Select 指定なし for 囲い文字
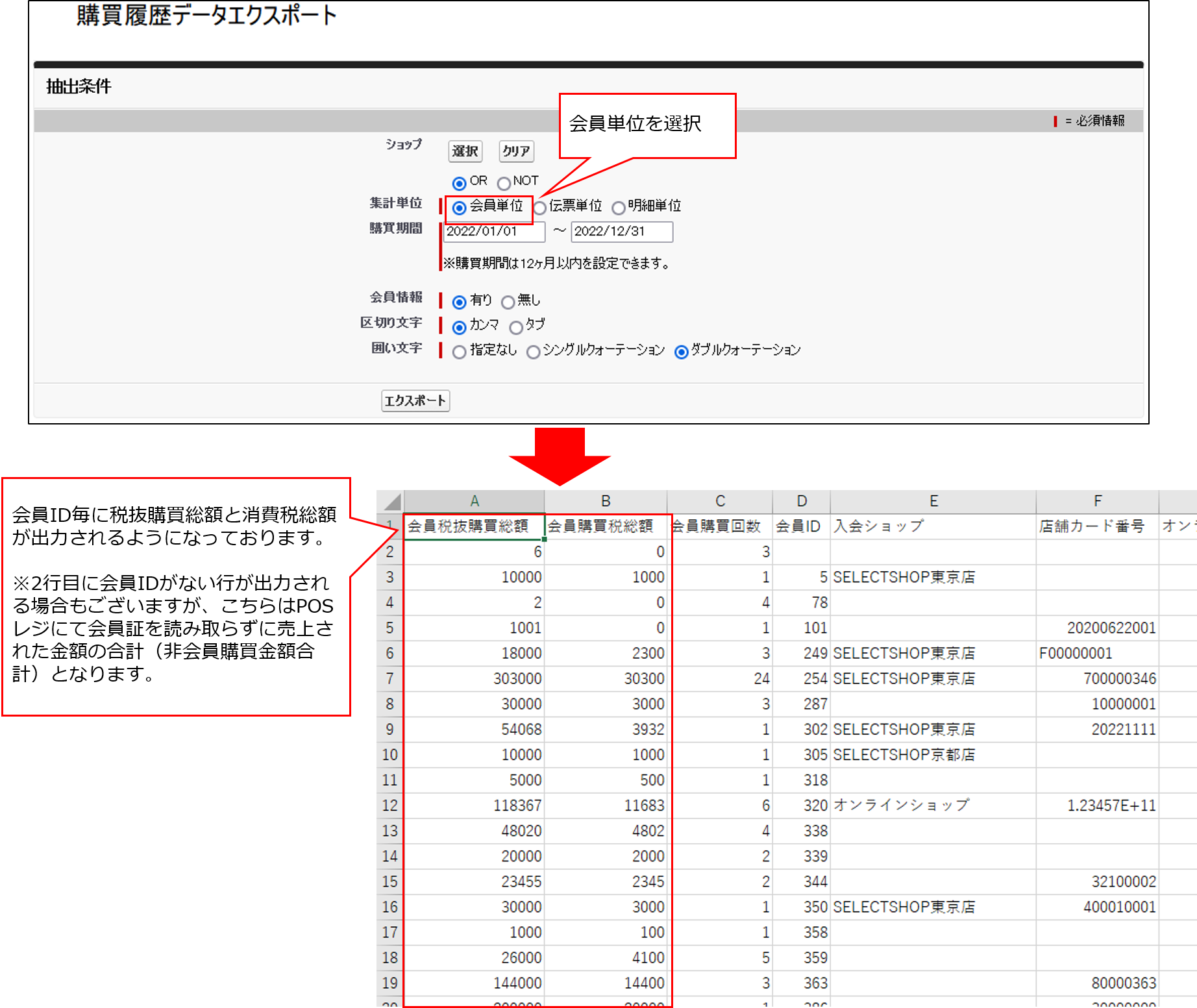 click(460, 351)
